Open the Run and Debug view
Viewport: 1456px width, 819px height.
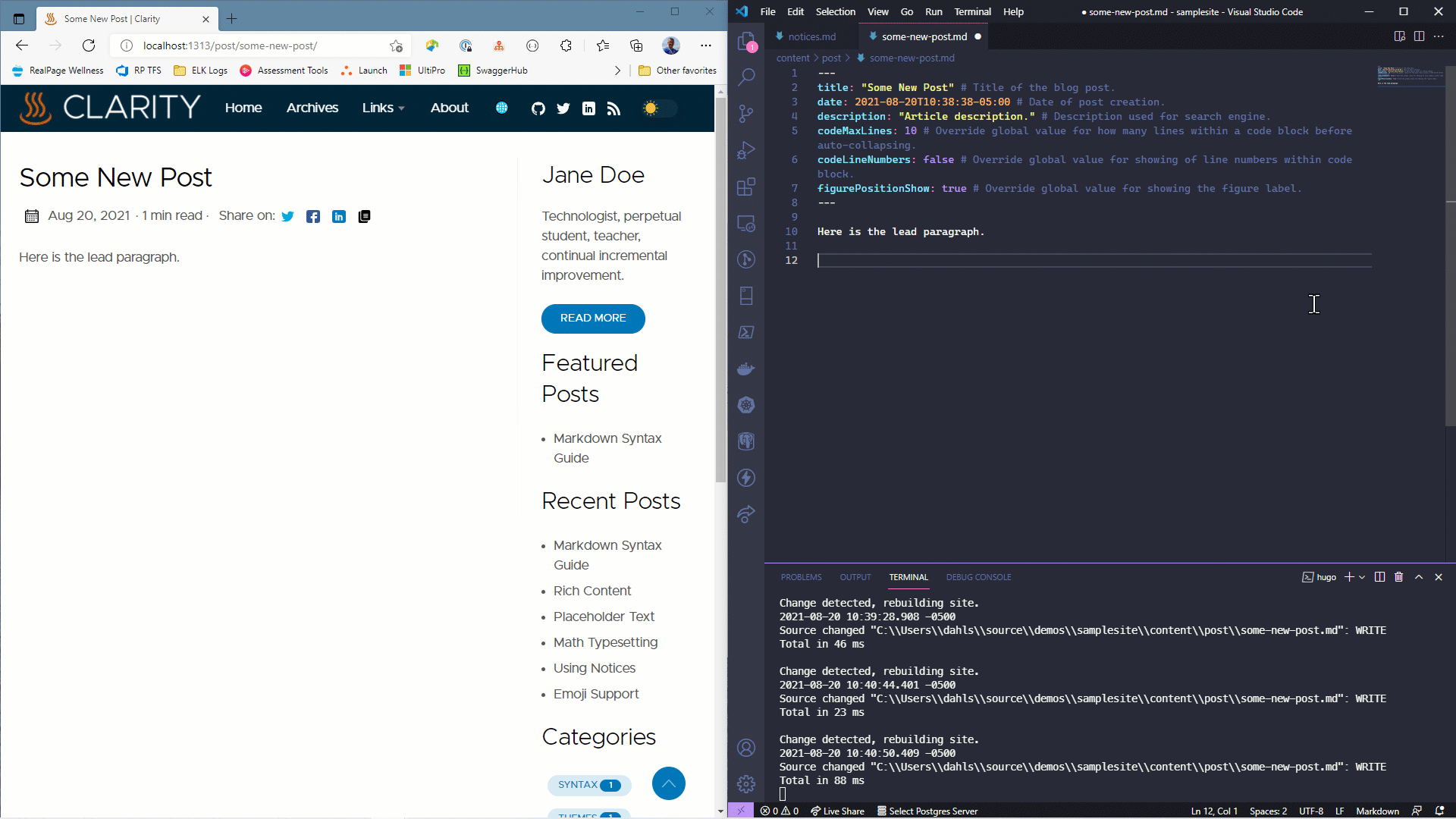746,150
